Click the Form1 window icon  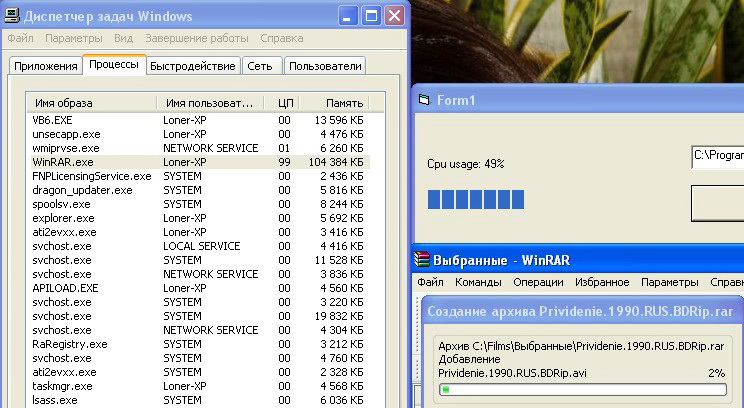[x=424, y=100]
